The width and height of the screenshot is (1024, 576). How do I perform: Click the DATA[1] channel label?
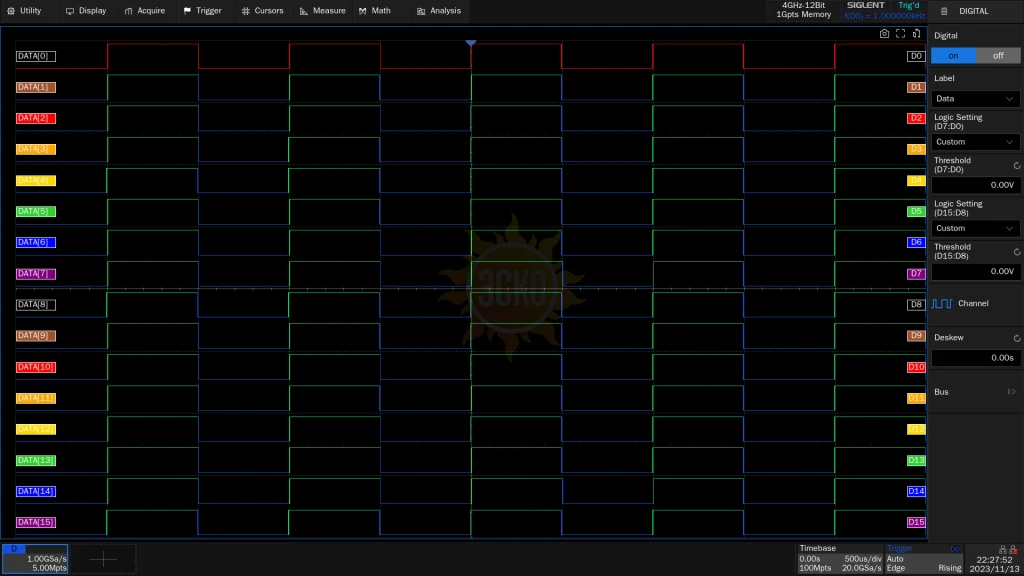point(36,87)
